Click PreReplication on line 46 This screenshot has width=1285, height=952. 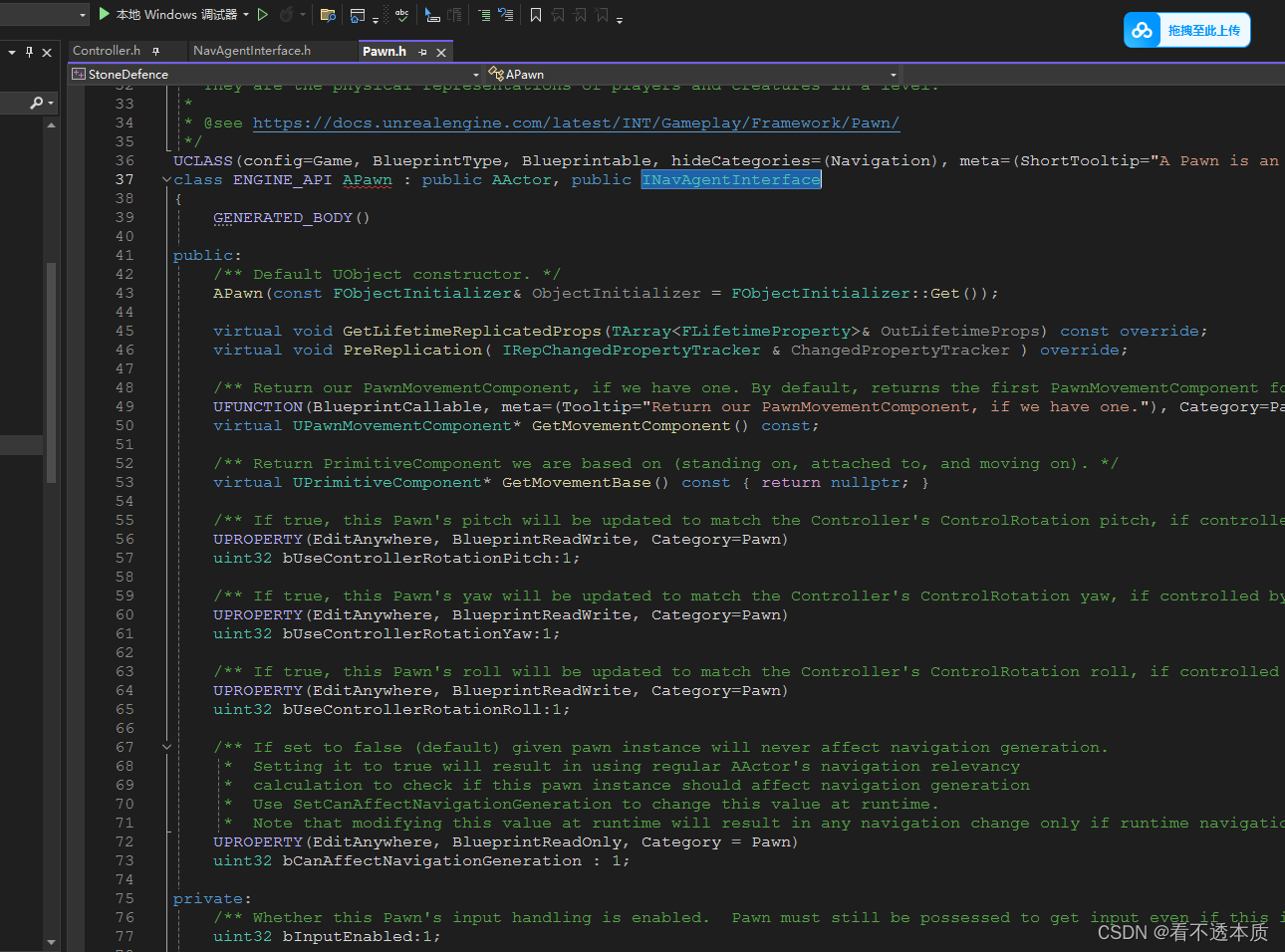pos(412,351)
